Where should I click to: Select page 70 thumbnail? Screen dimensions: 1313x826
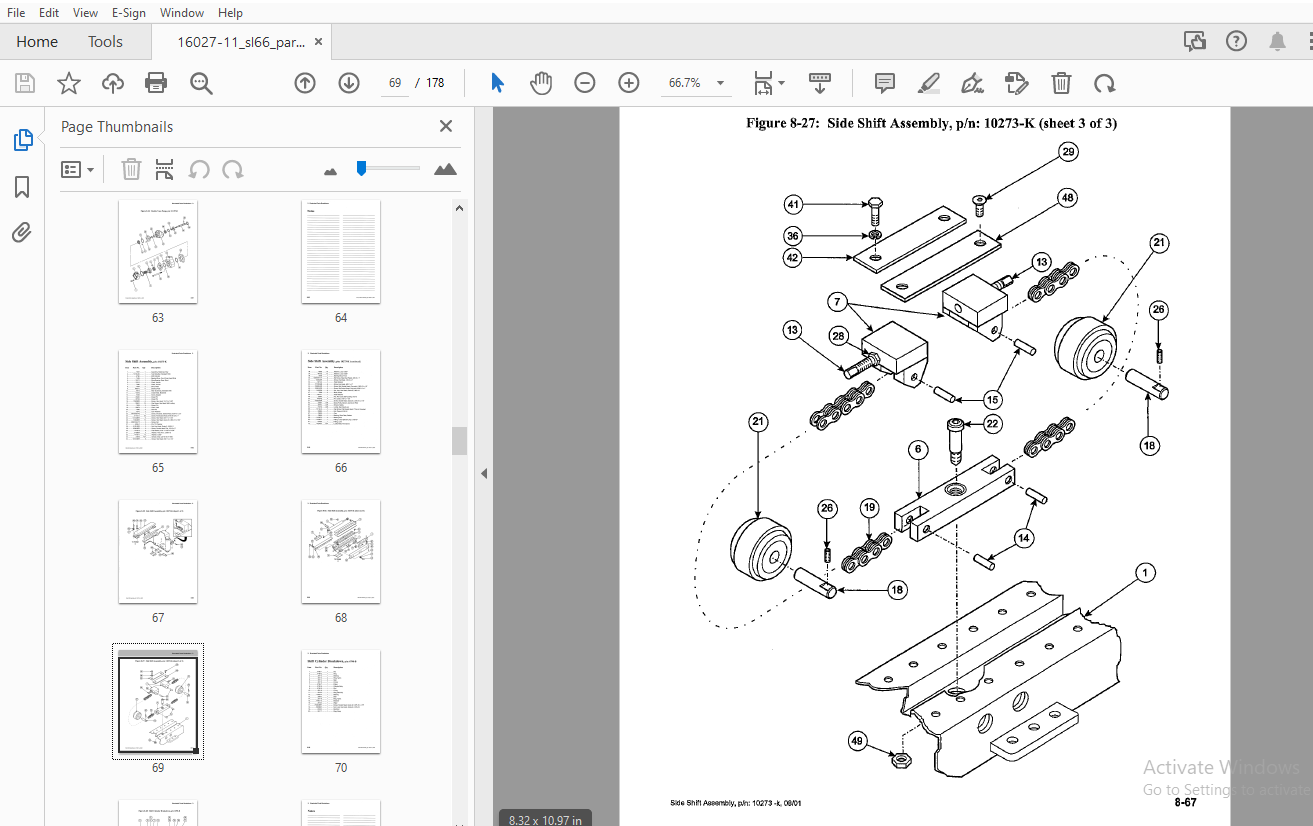[341, 702]
